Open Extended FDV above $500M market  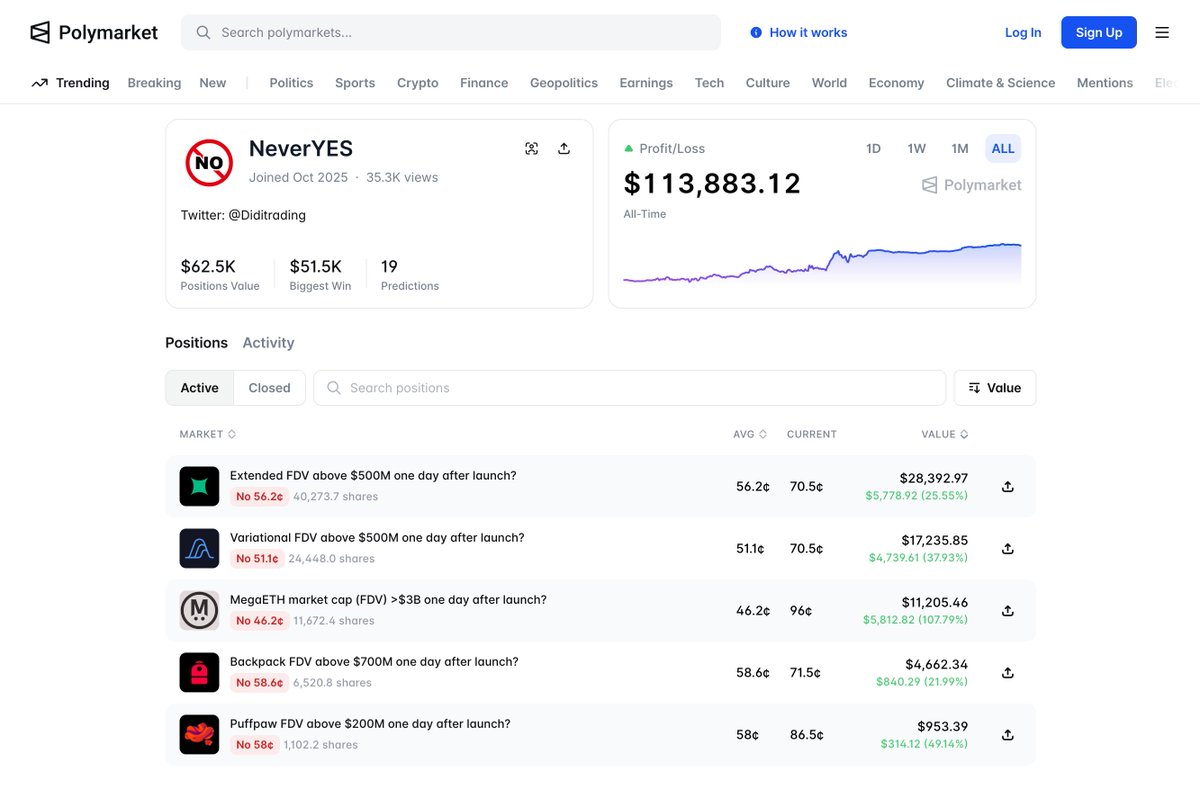tap(373, 475)
